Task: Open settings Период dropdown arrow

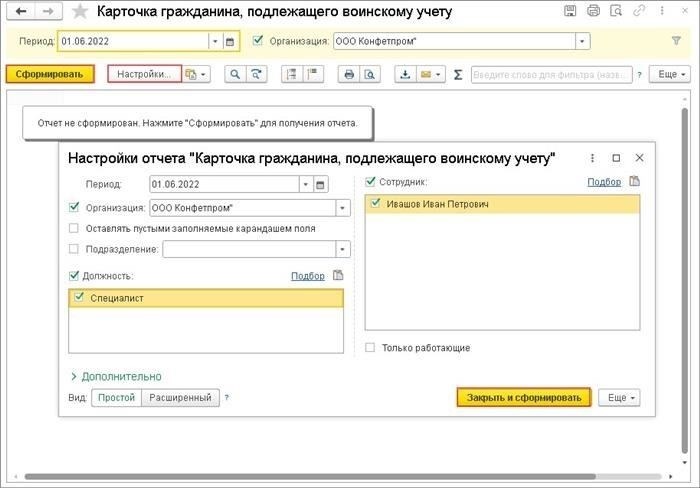Action: pyautogui.click(x=306, y=184)
